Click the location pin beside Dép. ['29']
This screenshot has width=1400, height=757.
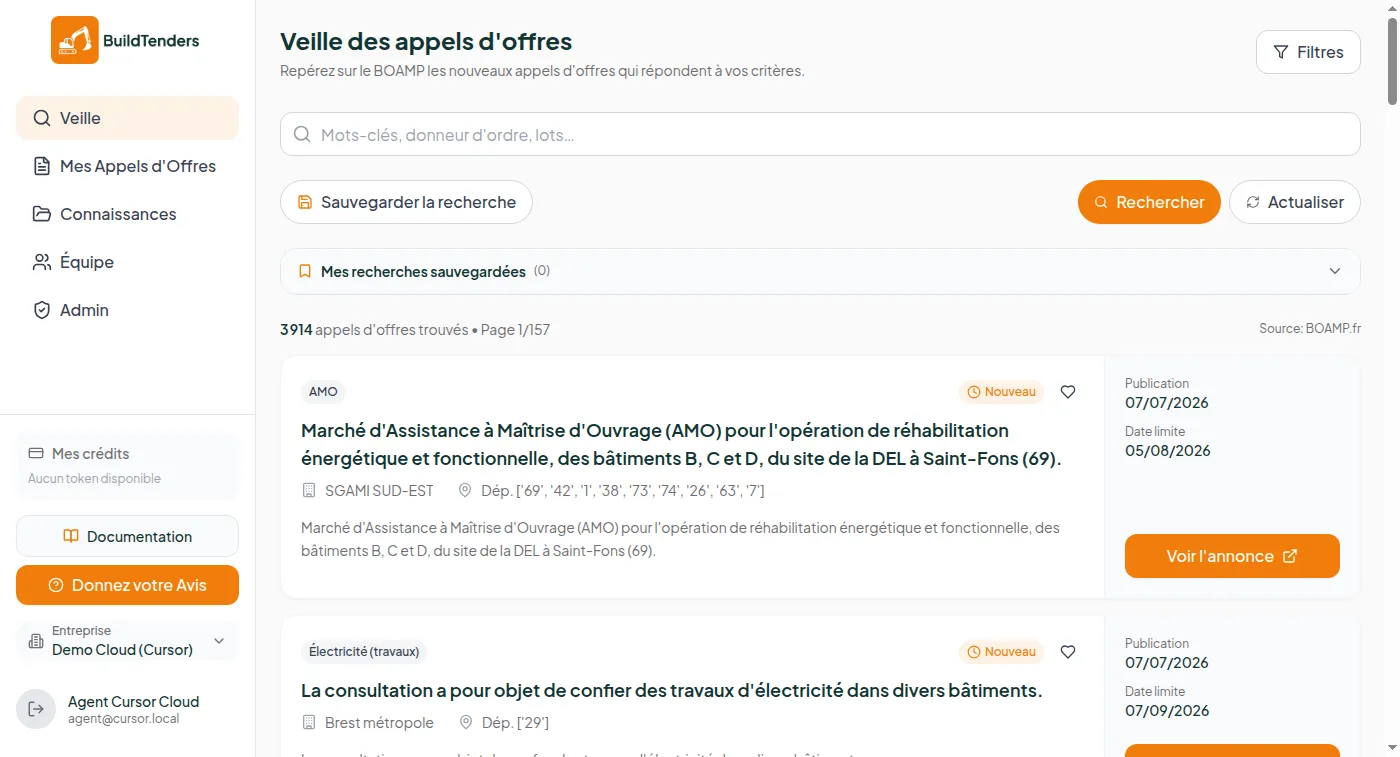pyautogui.click(x=465, y=722)
